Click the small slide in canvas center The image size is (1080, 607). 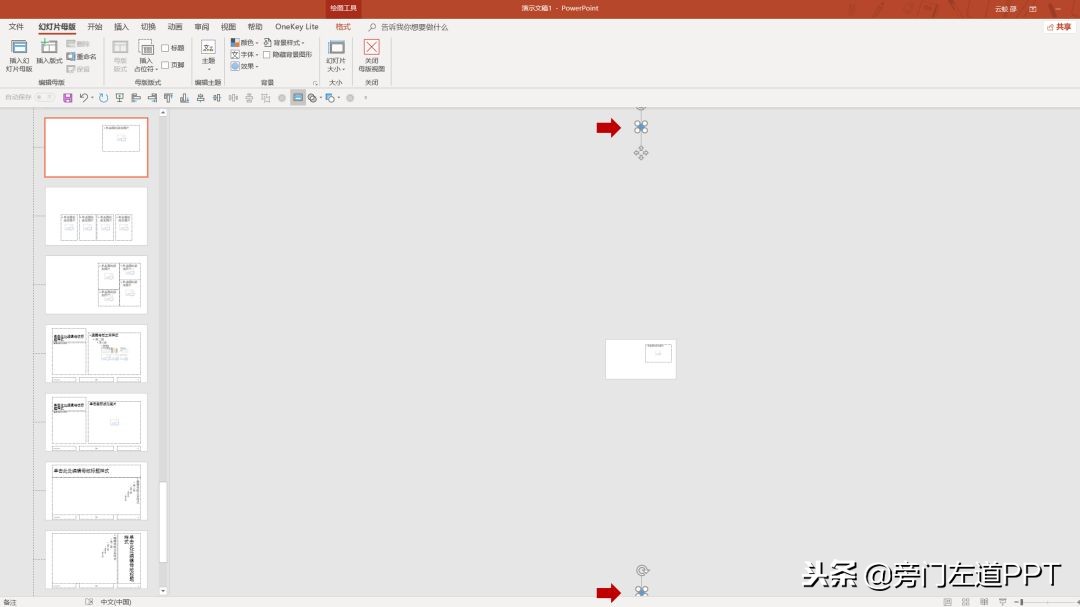[x=641, y=359]
